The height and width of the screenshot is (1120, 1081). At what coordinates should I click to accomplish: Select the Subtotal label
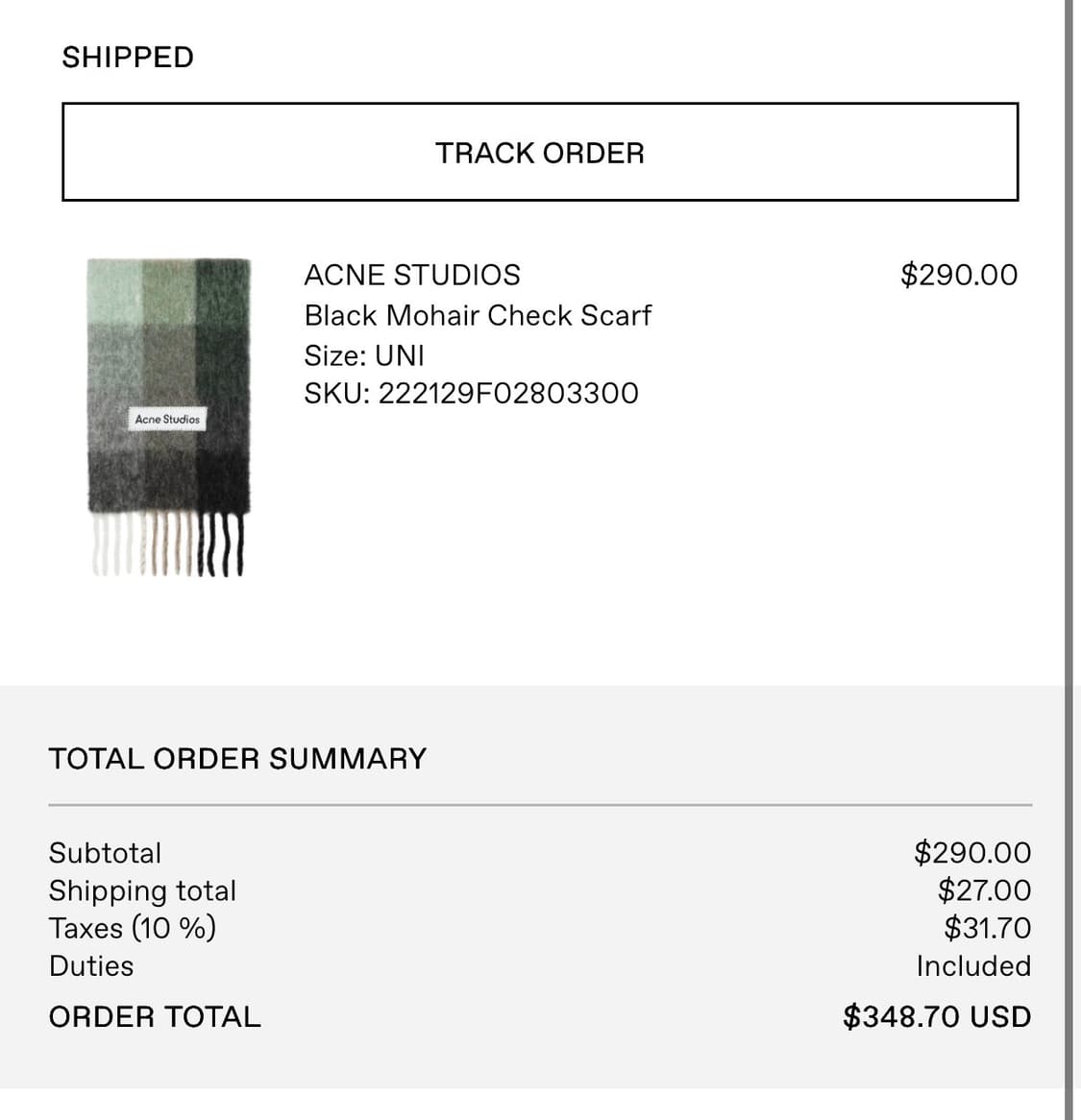(x=106, y=853)
